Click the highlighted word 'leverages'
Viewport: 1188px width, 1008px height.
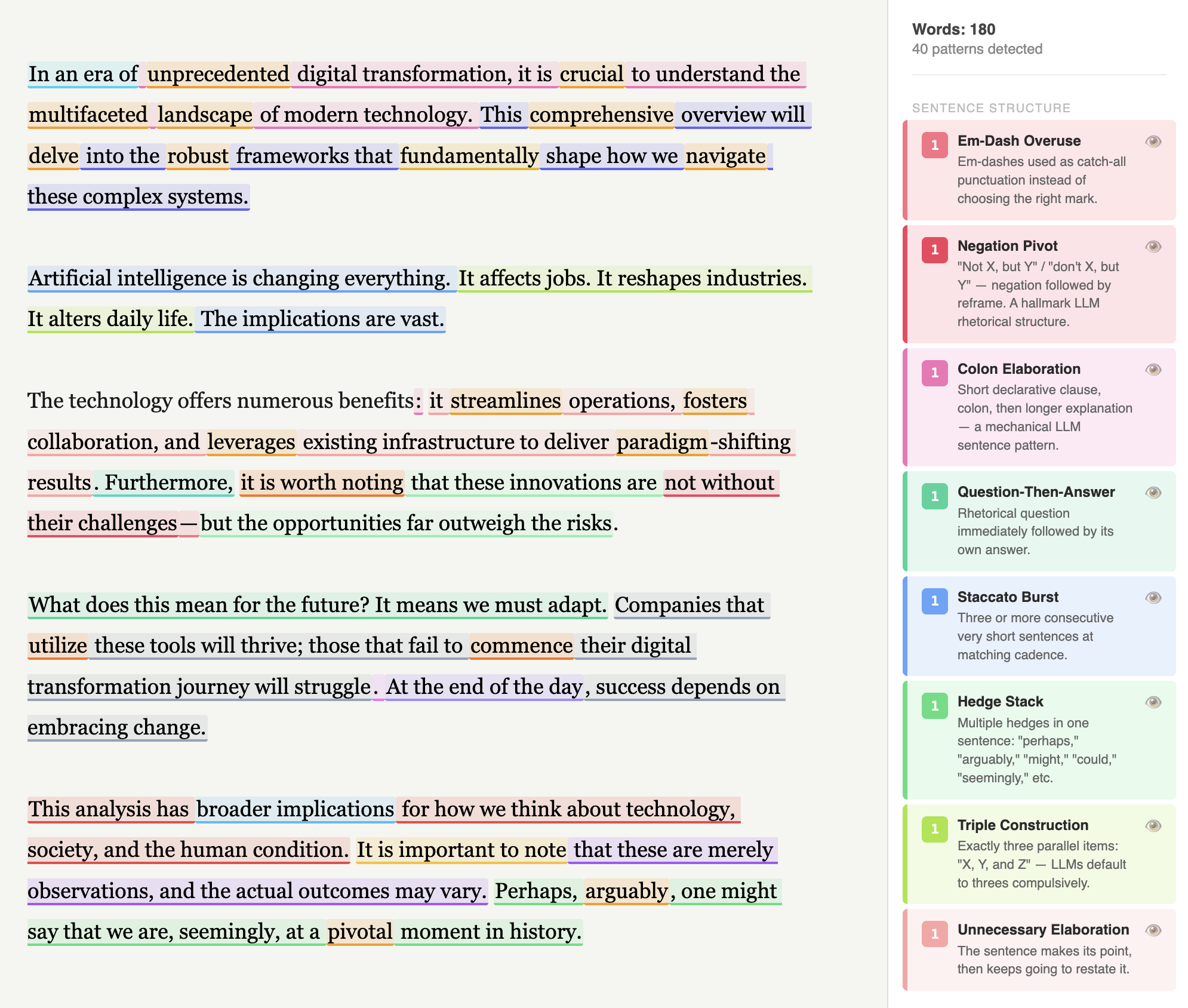coord(251,442)
